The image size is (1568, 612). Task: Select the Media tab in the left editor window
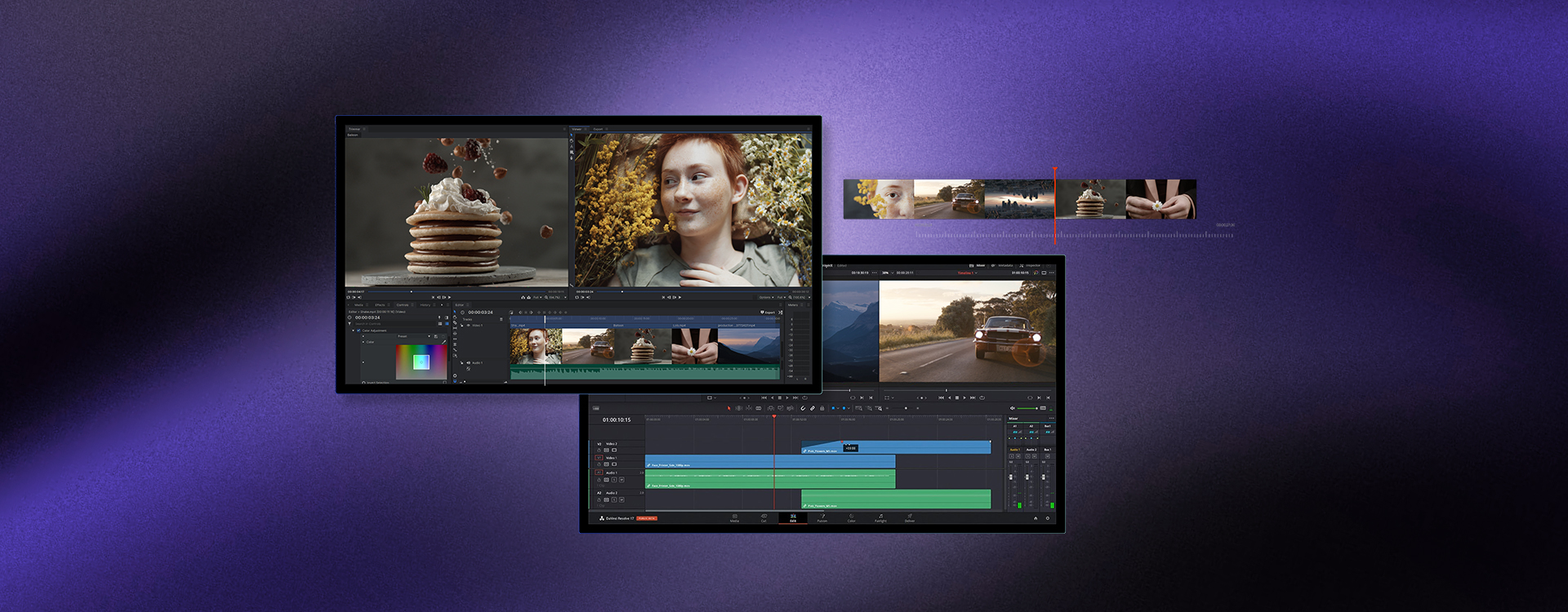pos(359,304)
